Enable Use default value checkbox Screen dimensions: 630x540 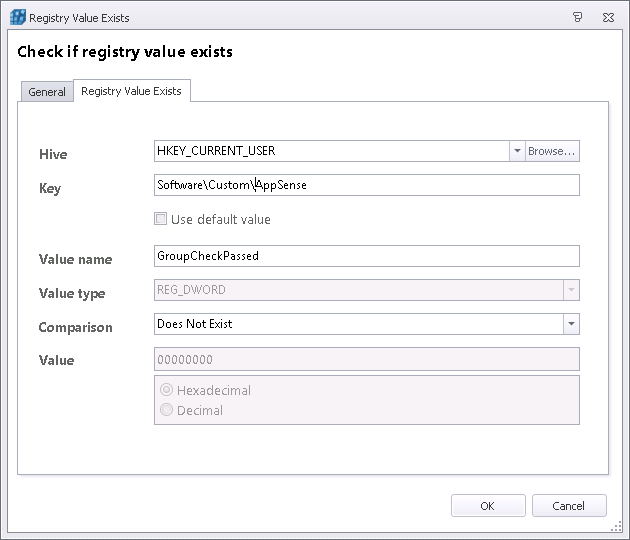click(x=160, y=219)
